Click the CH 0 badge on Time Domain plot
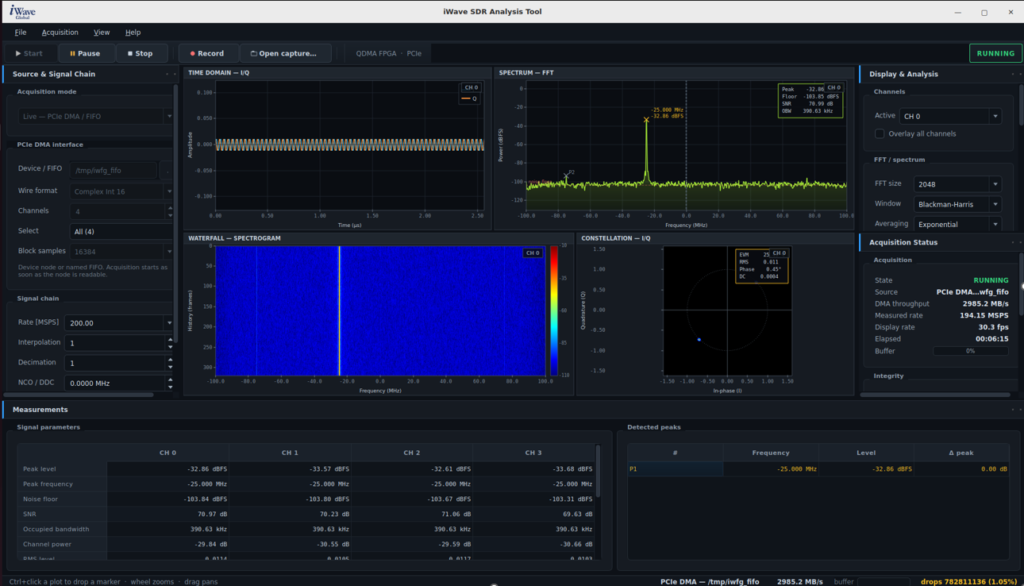Viewport: 1024px width, 586px height. [x=471, y=88]
